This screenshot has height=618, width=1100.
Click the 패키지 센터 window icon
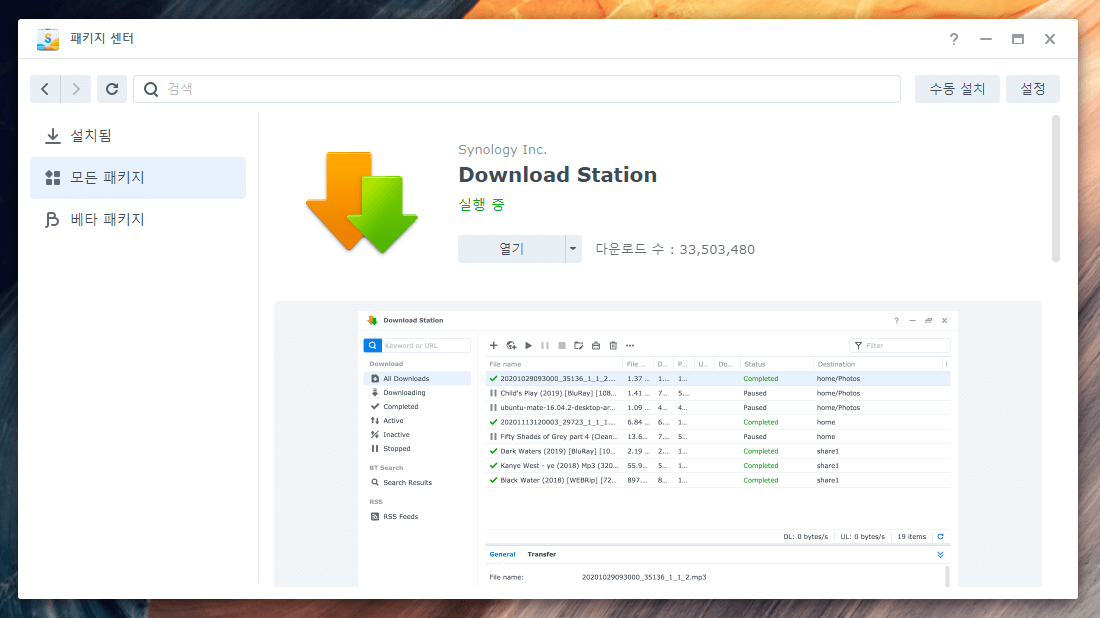coord(48,39)
